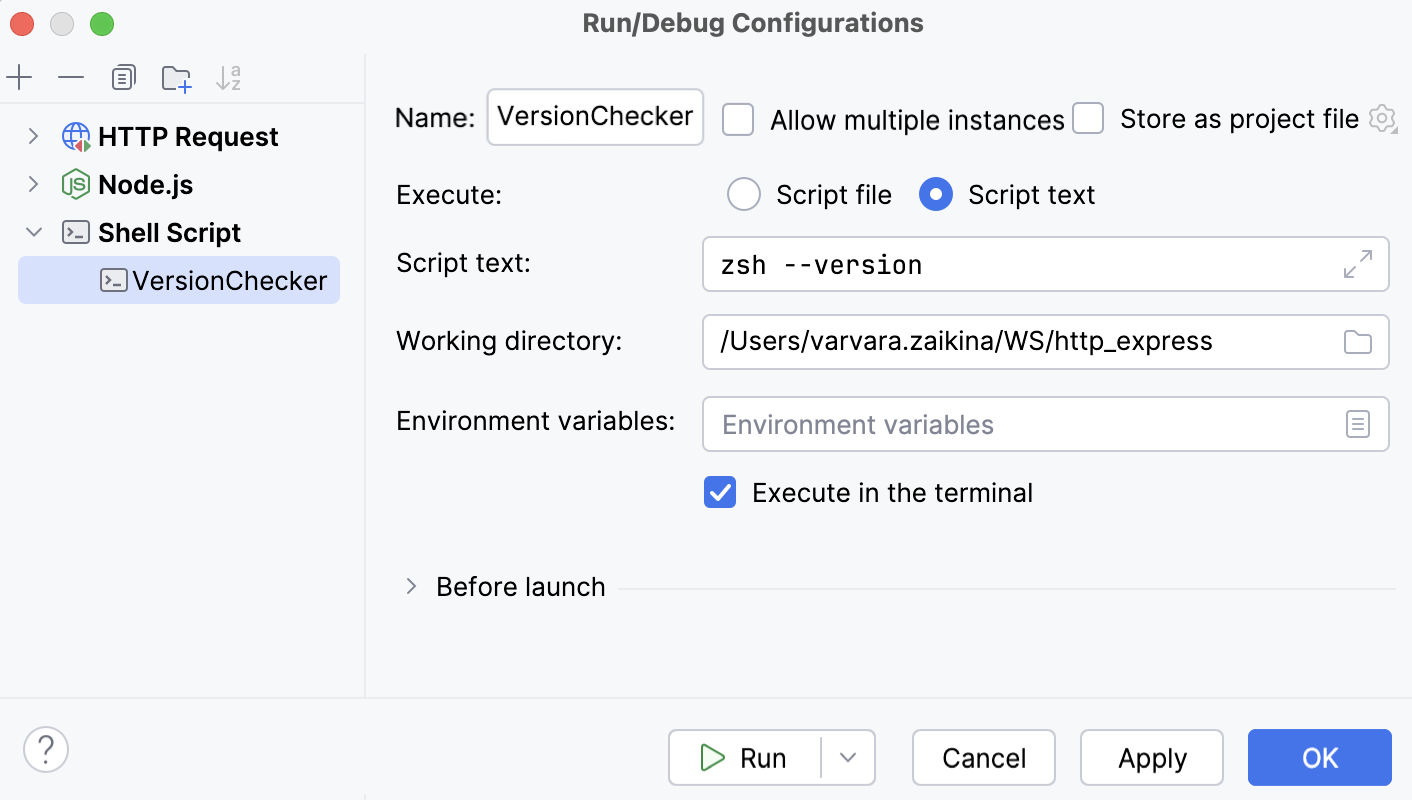The image size is (1412, 800).
Task: Sort configurations alphabetically
Action: click(228, 77)
